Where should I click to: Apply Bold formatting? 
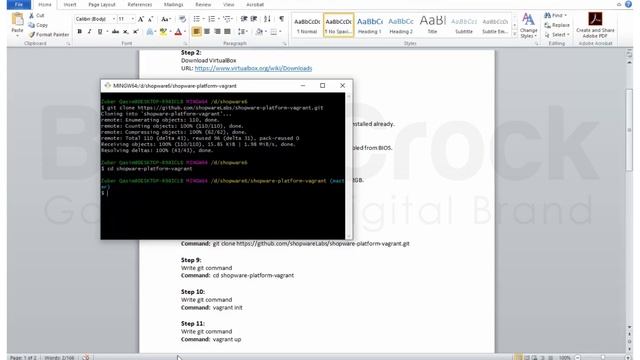click(80, 32)
